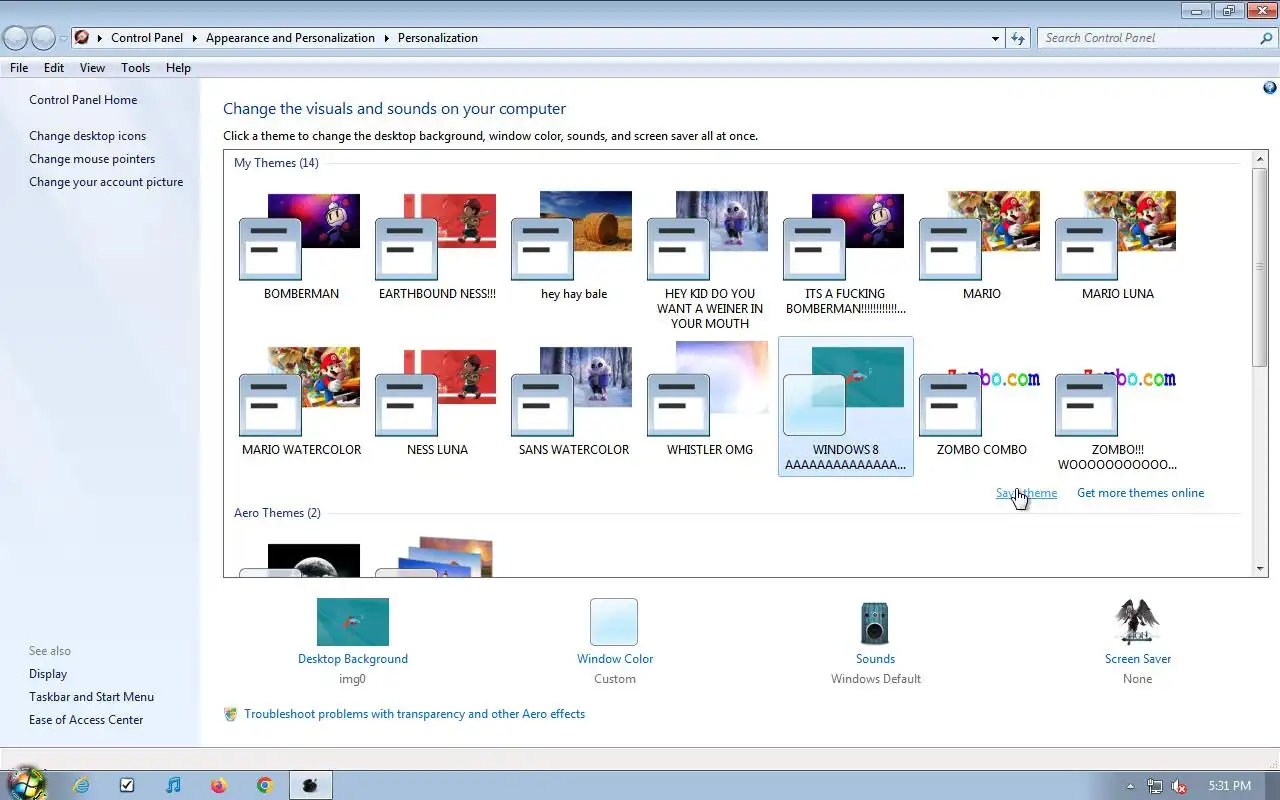Apply the ZOMBO!!! WOOOO theme
1280x800 pixels.
coord(1118,408)
